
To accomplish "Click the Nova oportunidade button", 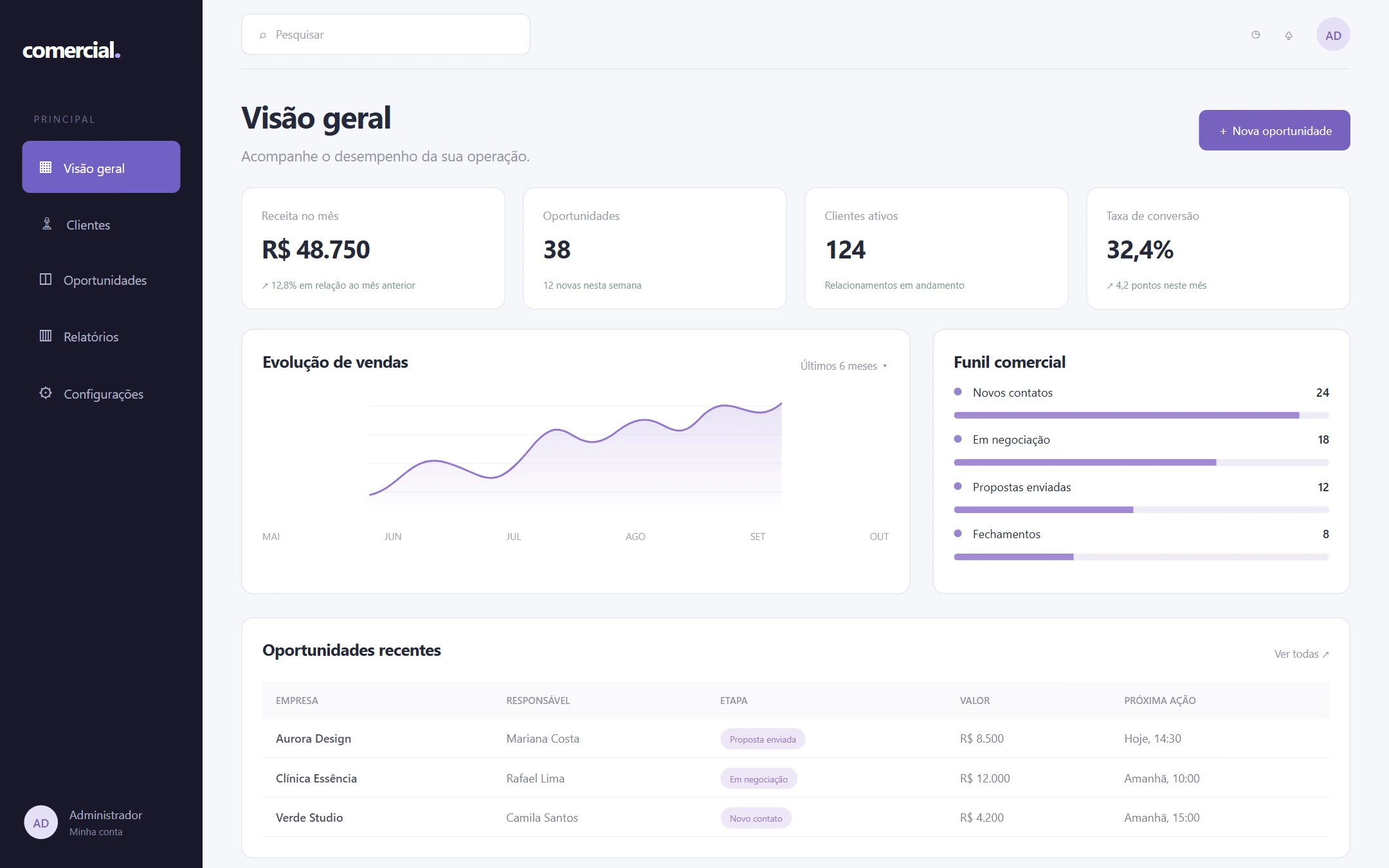I will [1274, 131].
